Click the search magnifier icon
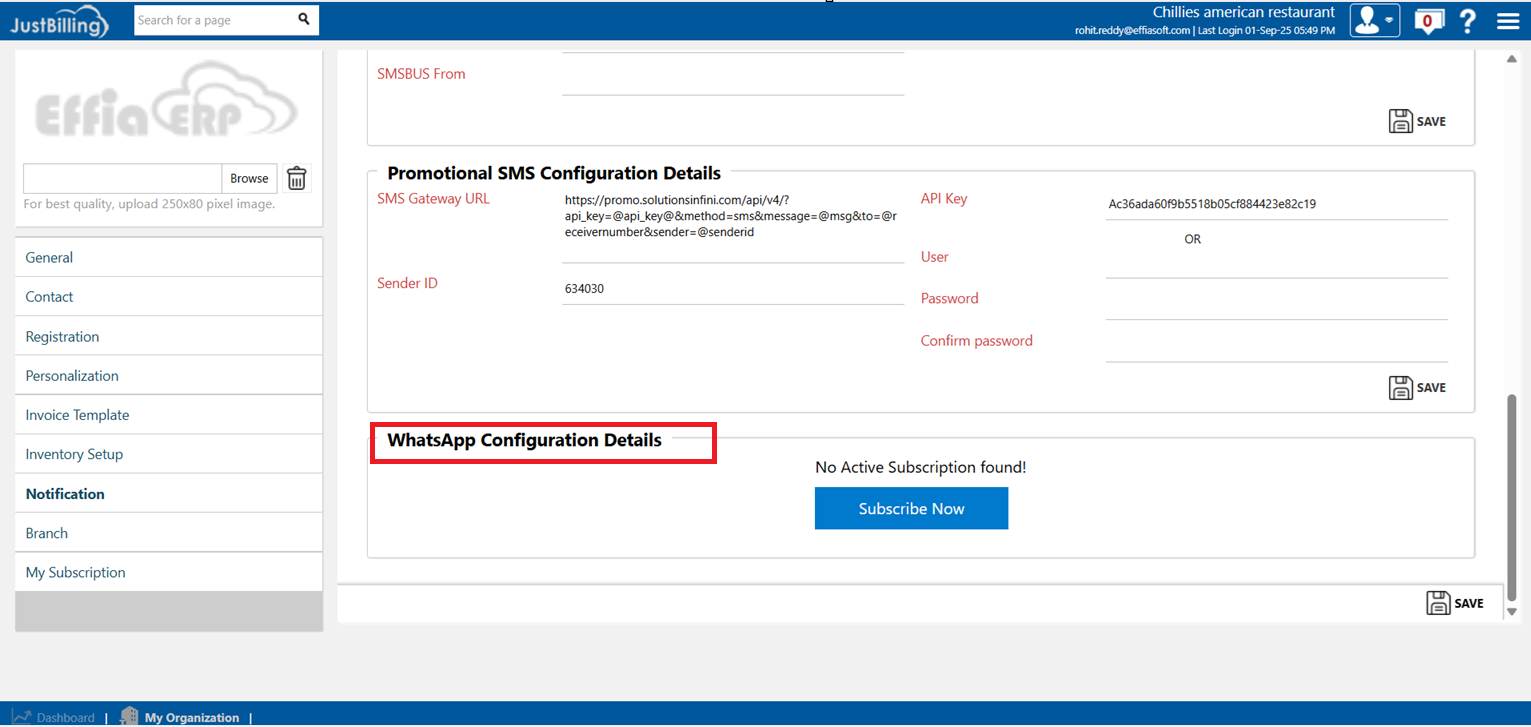This screenshot has width=1531, height=727. pos(304,19)
